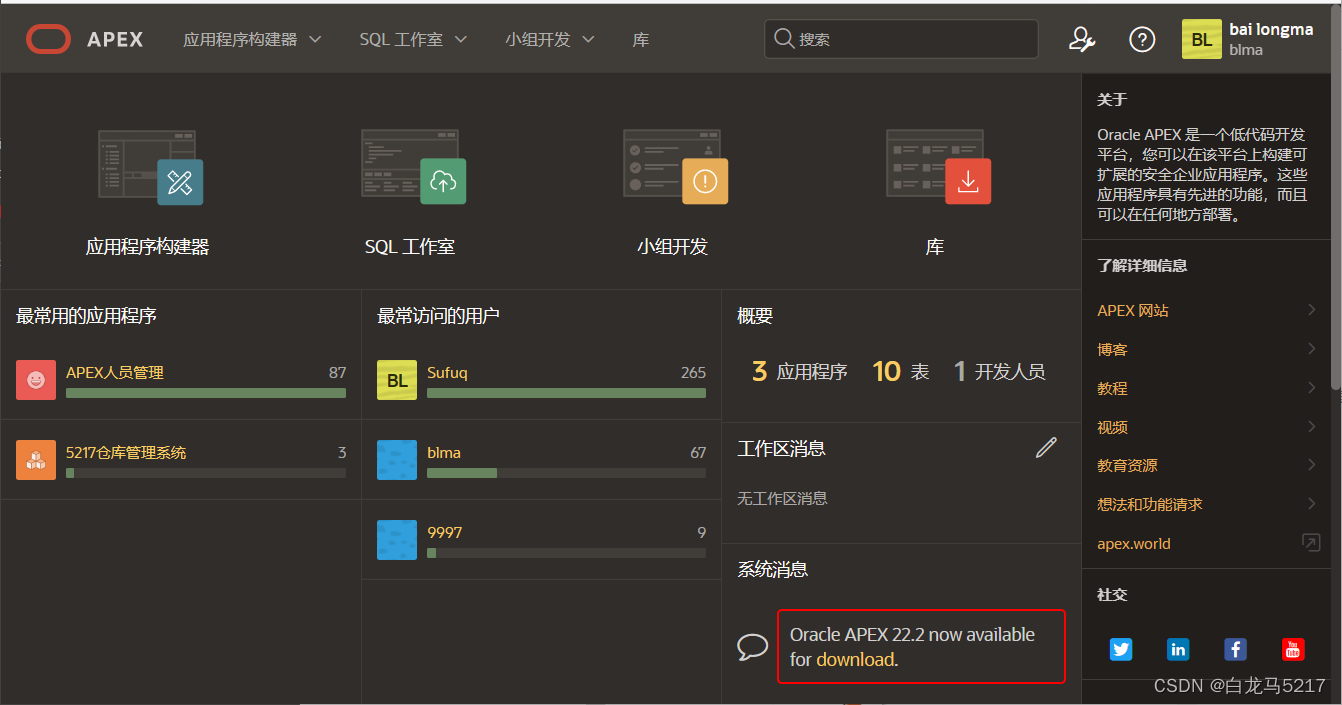Click chevron next to 想法和功能请求
The image size is (1342, 705).
coord(1311,504)
